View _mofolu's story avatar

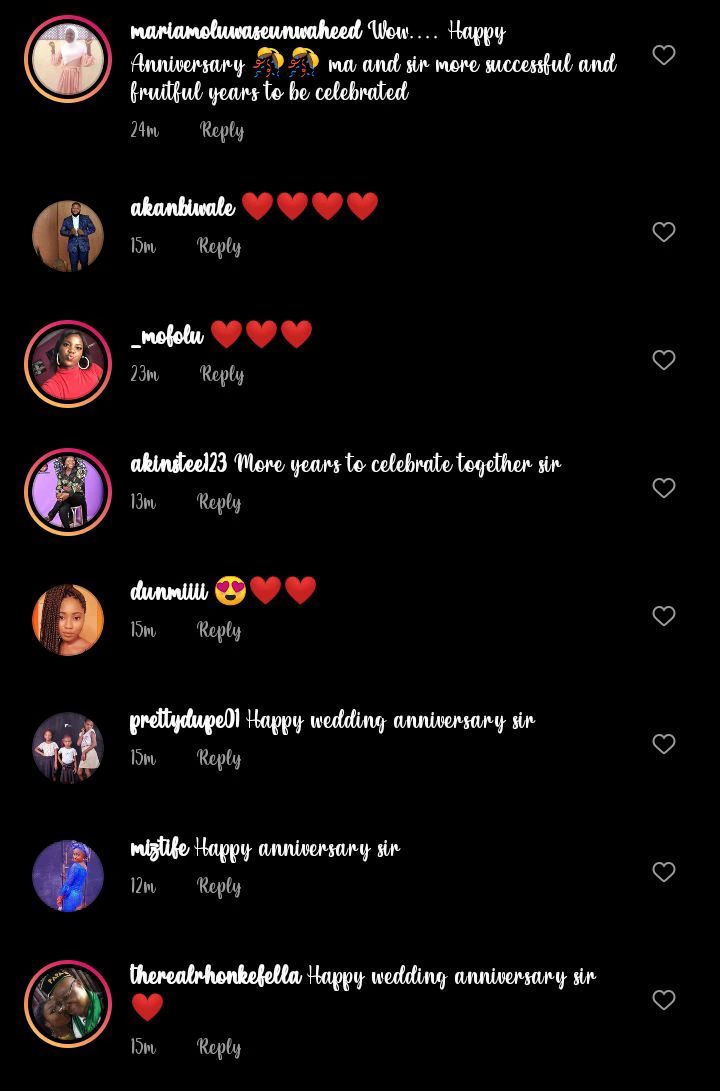(x=68, y=364)
